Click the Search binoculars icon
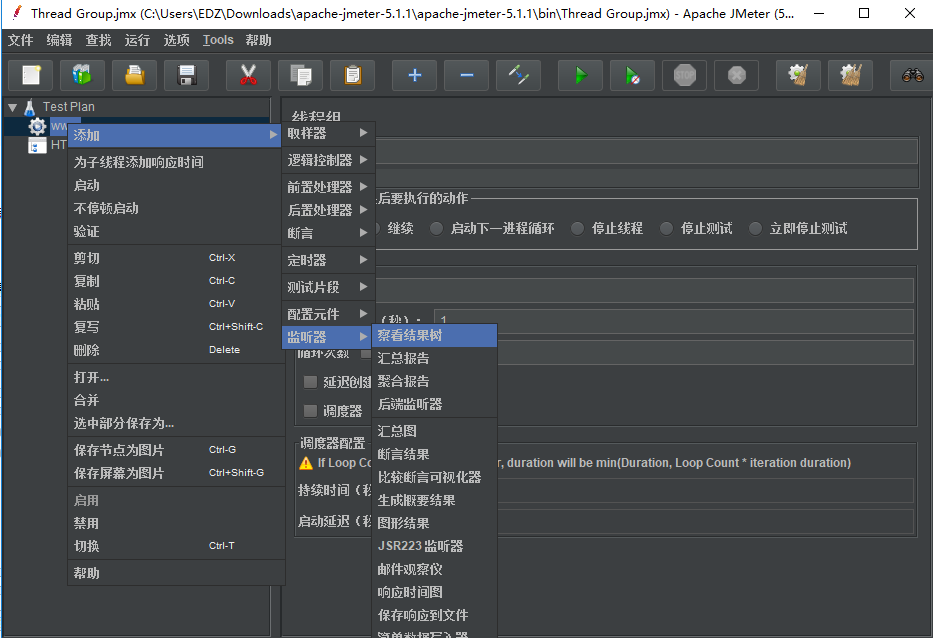 point(912,76)
